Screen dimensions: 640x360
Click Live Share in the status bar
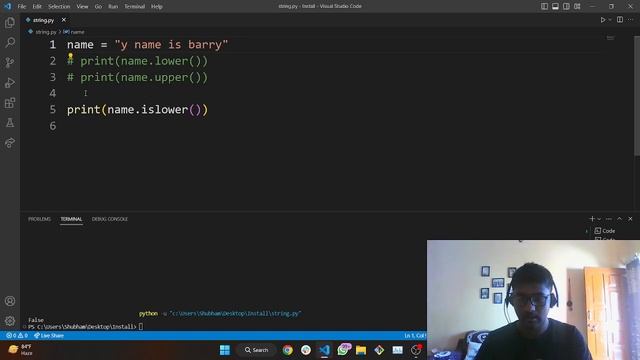[x=49, y=336]
